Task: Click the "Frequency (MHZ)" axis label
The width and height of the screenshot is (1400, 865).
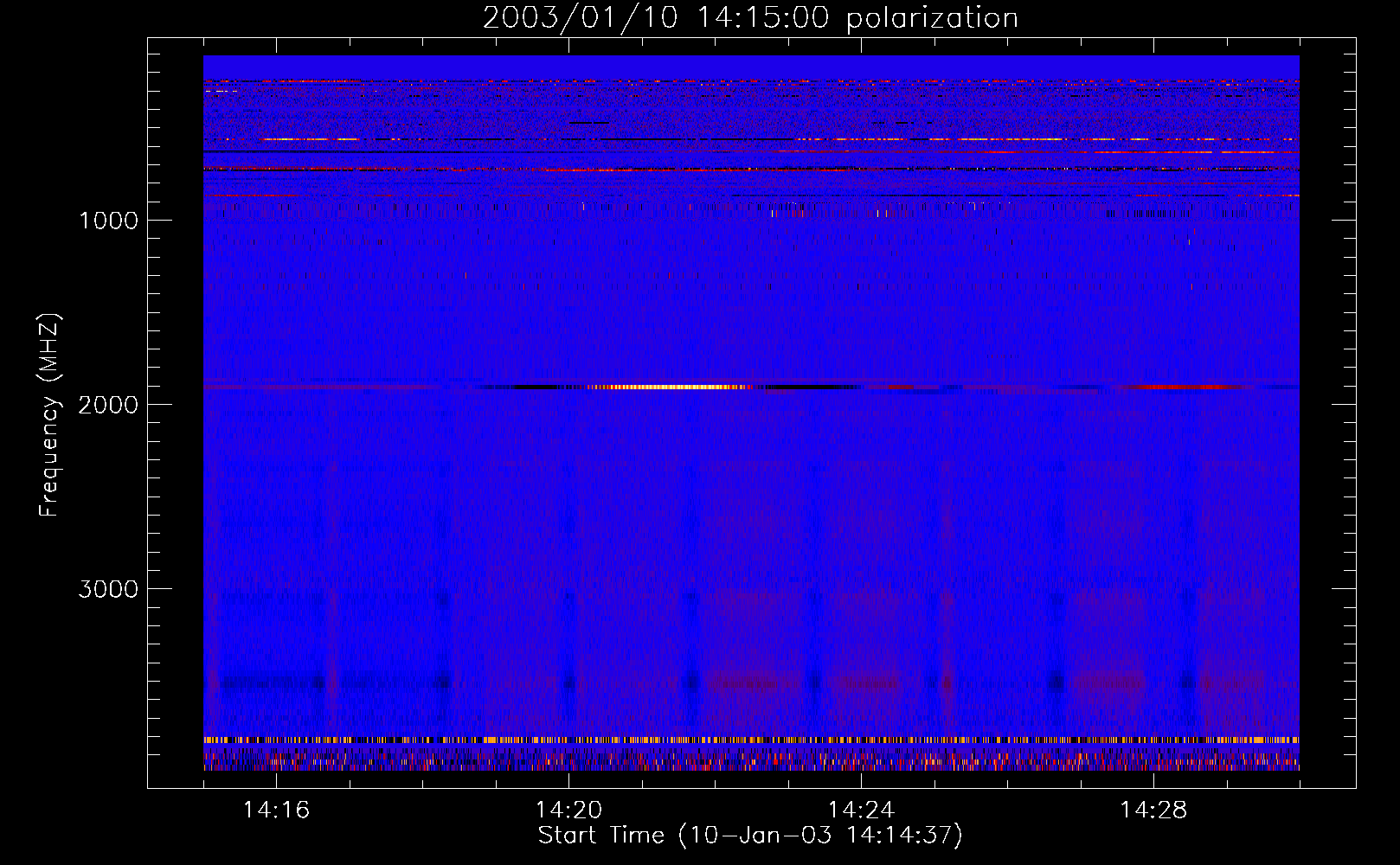Action: point(49,415)
